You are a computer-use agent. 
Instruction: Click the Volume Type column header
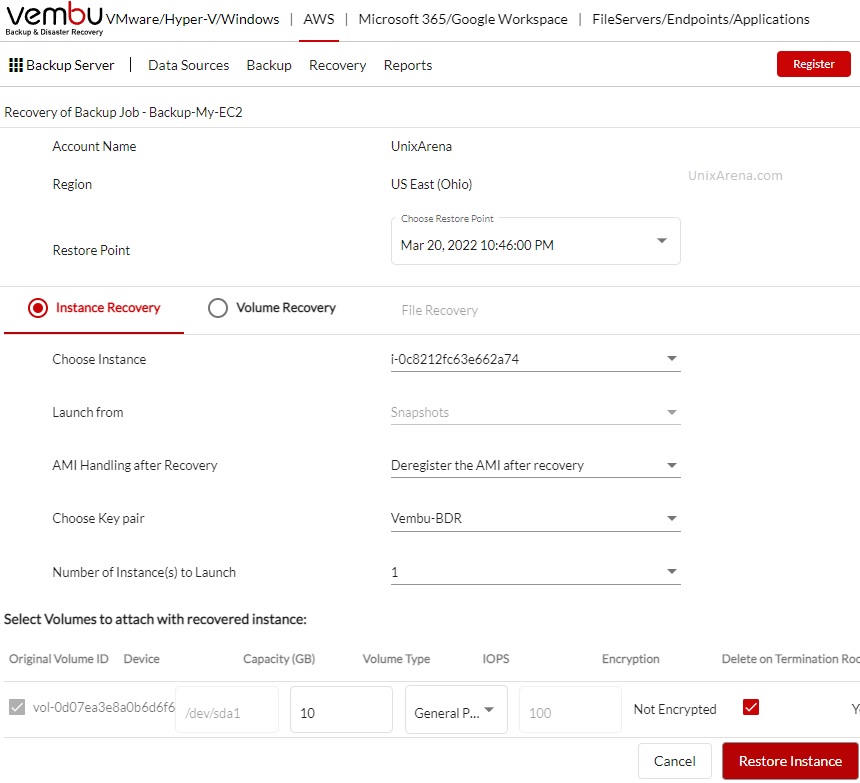[396, 659]
